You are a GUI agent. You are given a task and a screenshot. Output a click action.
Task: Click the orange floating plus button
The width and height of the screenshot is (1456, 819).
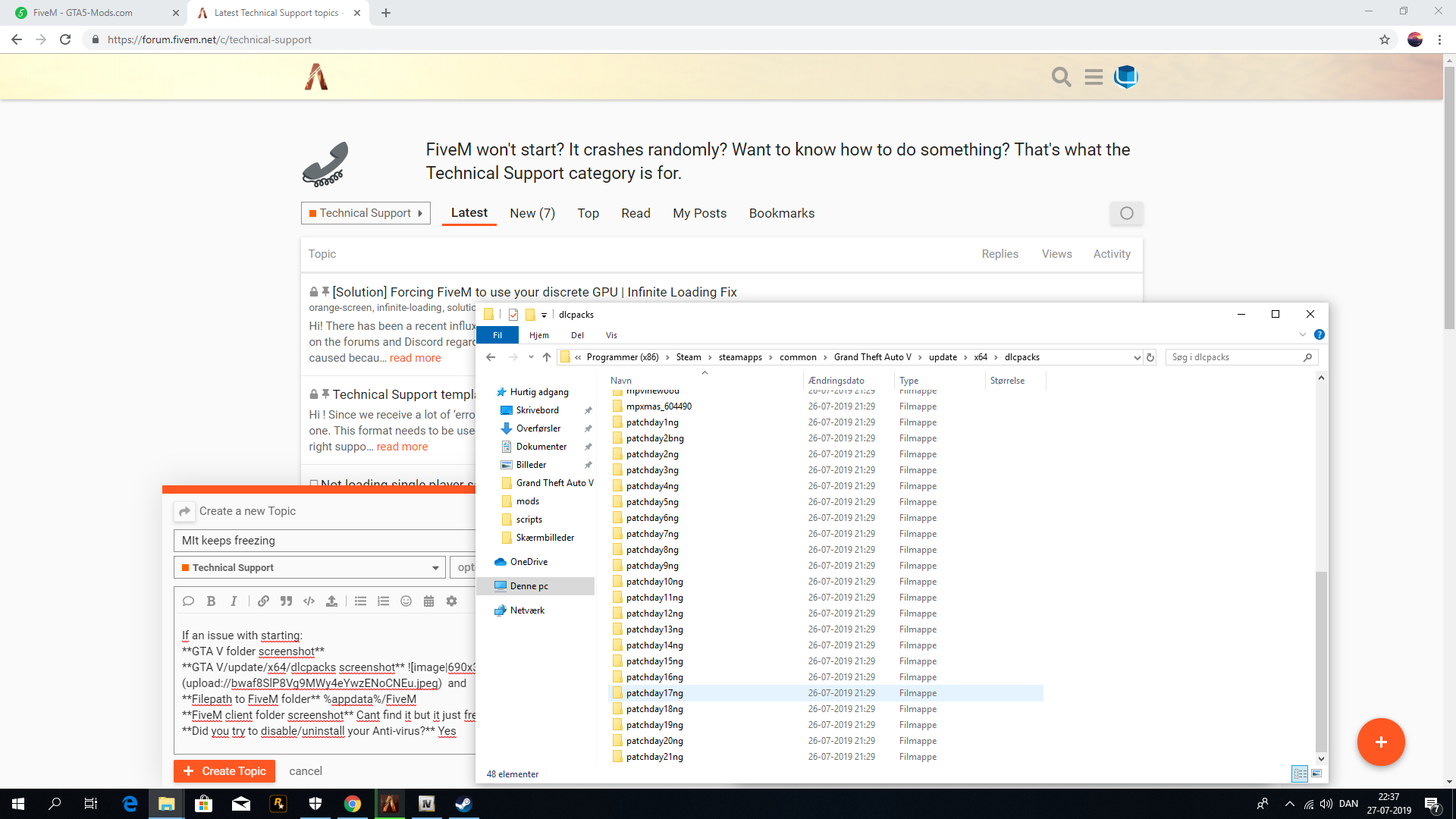click(1381, 742)
